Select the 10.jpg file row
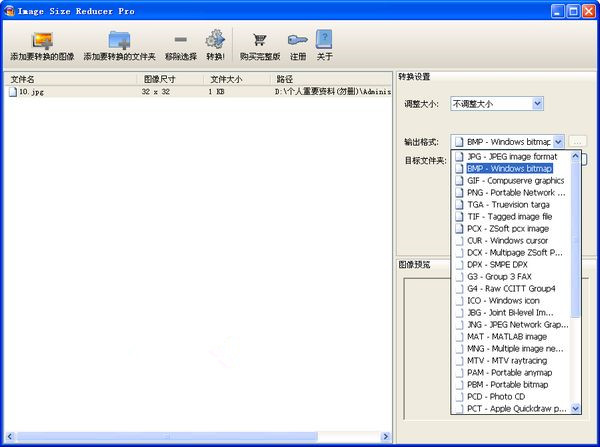This screenshot has width=600, height=447. click(198, 91)
